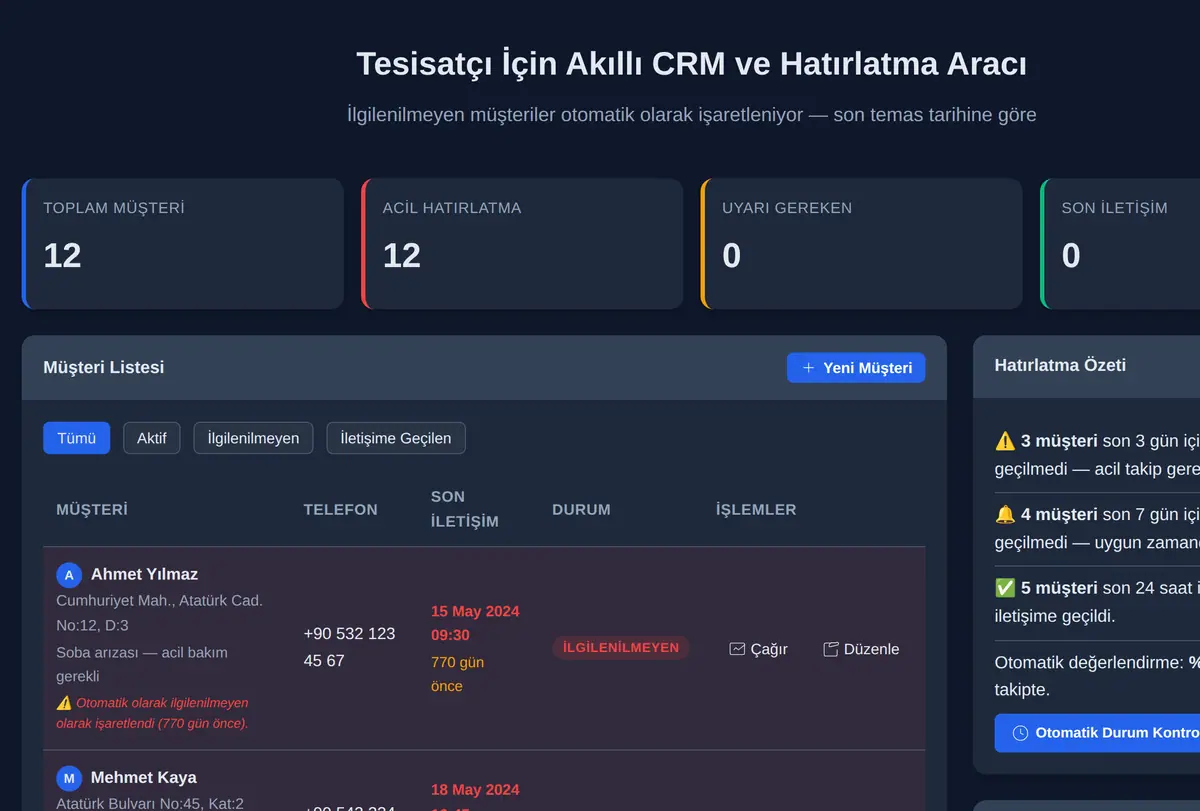This screenshot has width=1200, height=811.
Task: Click the Hatırlatma Özeti panel title
Action: click(x=1060, y=365)
